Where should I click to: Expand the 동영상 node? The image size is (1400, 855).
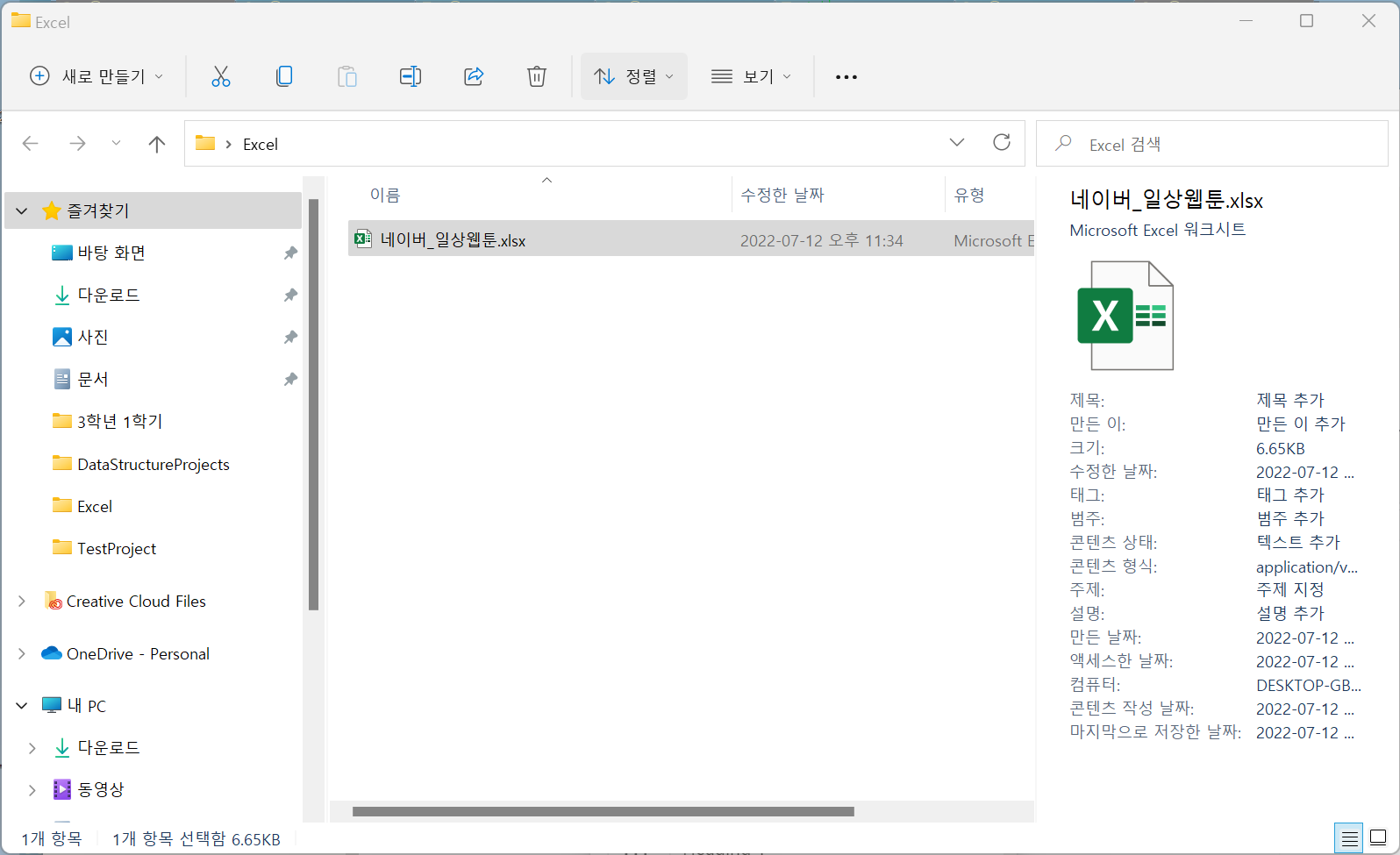coord(32,790)
